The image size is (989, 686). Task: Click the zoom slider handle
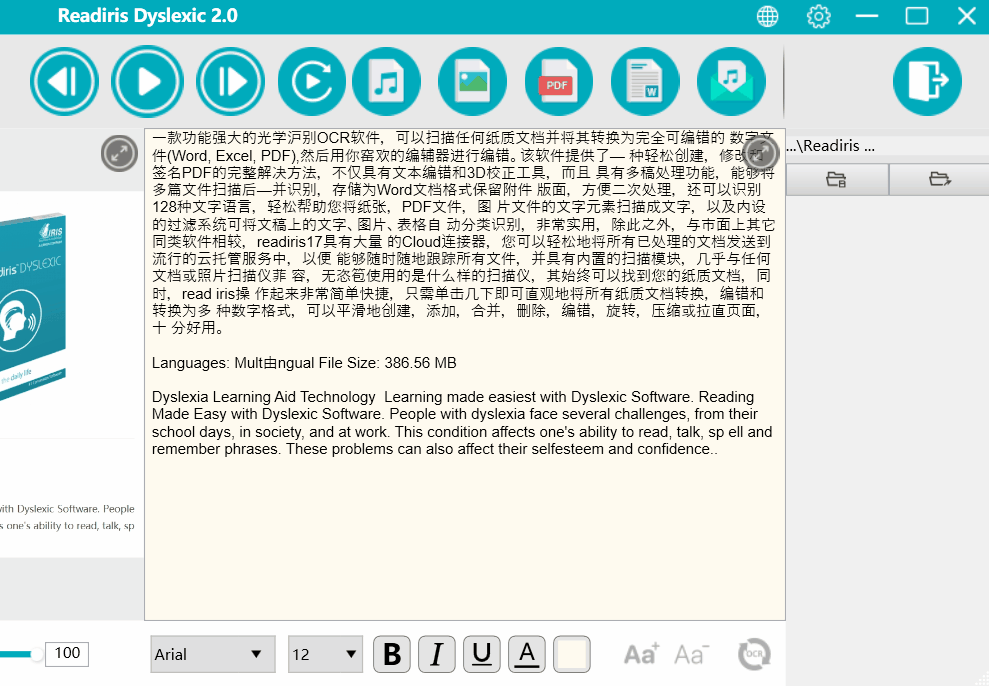(37, 654)
